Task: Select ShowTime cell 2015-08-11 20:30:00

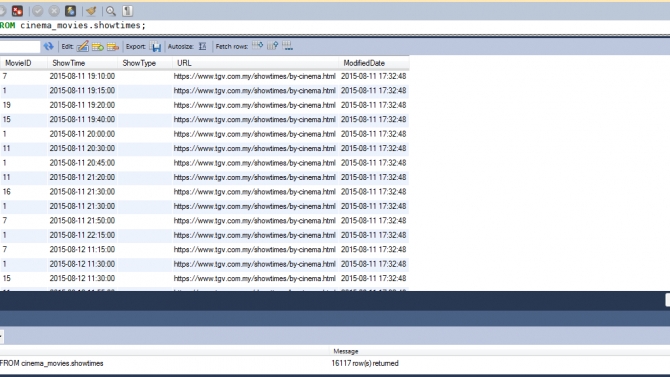Action: [x=82, y=148]
